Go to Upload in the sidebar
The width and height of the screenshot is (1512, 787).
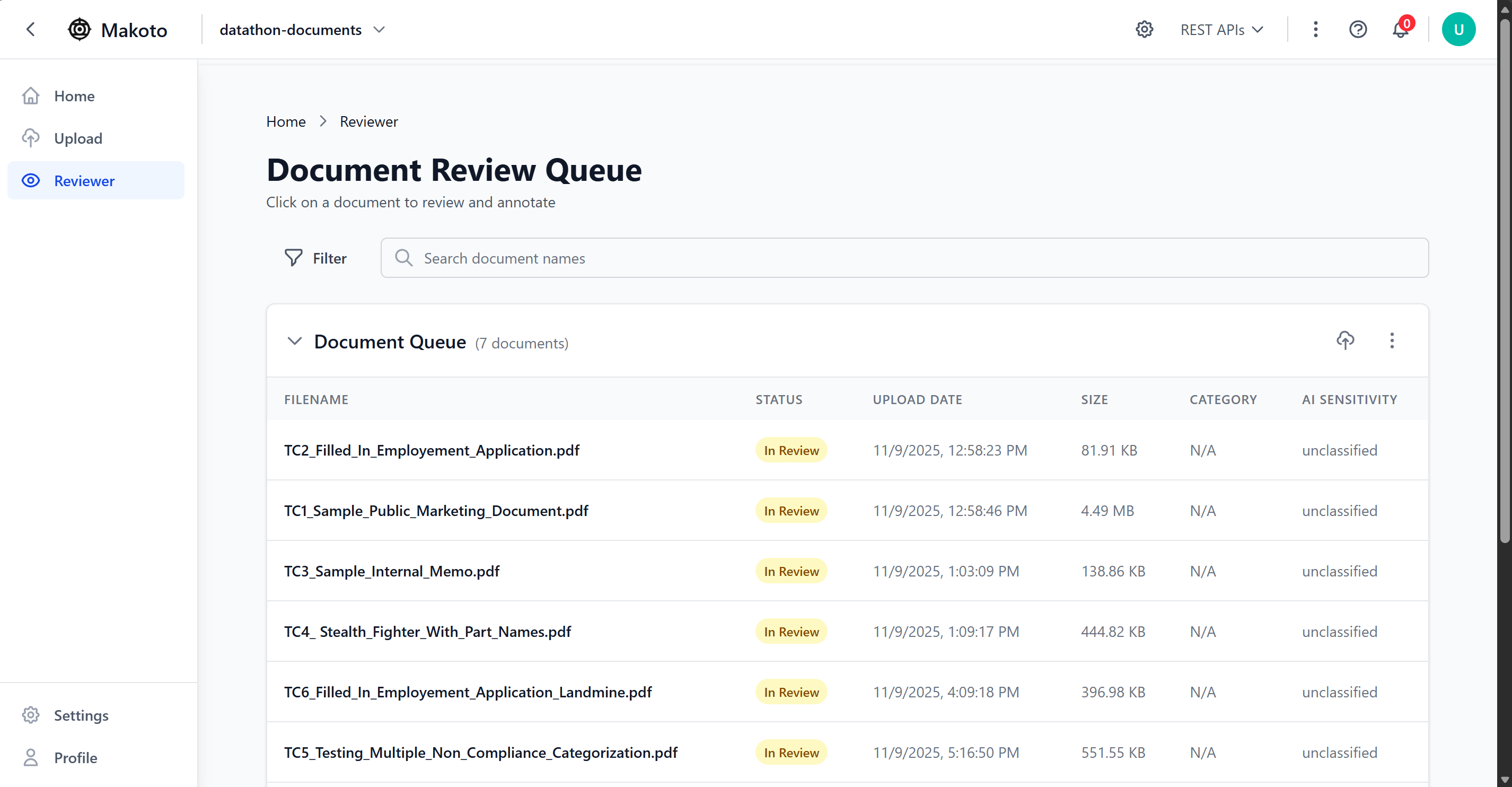78,138
